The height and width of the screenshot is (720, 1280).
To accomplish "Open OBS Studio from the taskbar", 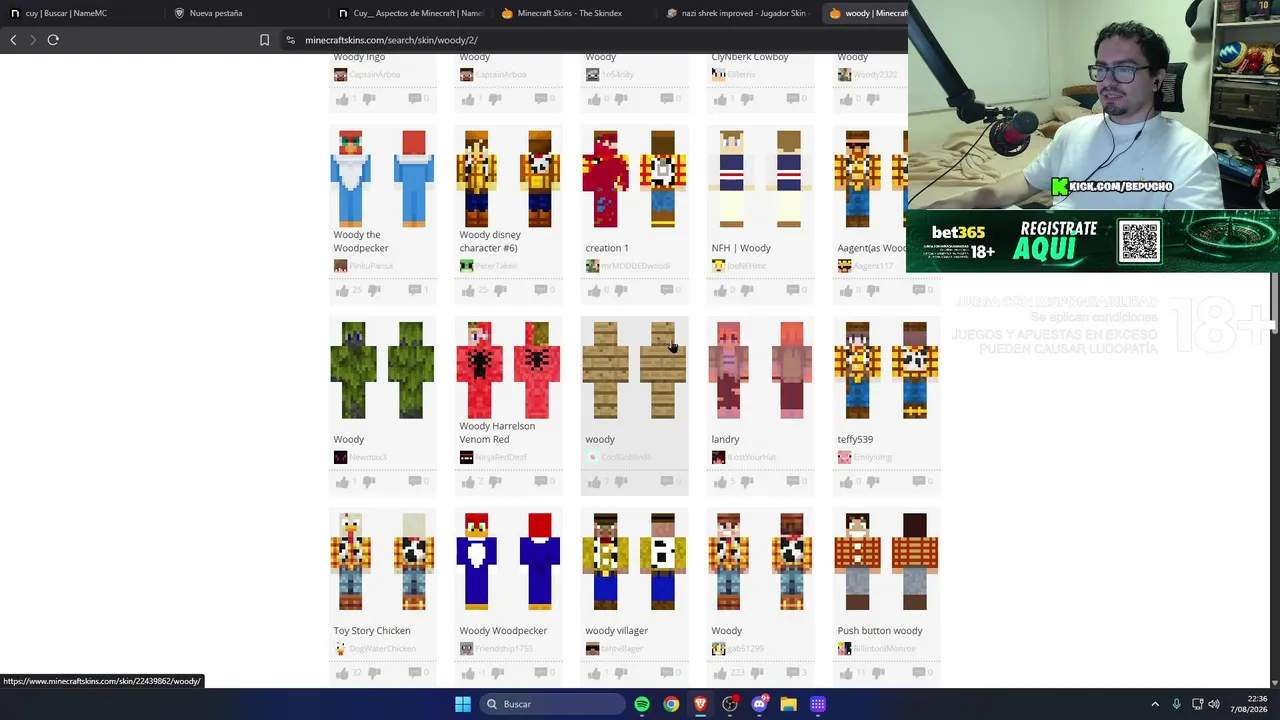I will click(x=730, y=704).
